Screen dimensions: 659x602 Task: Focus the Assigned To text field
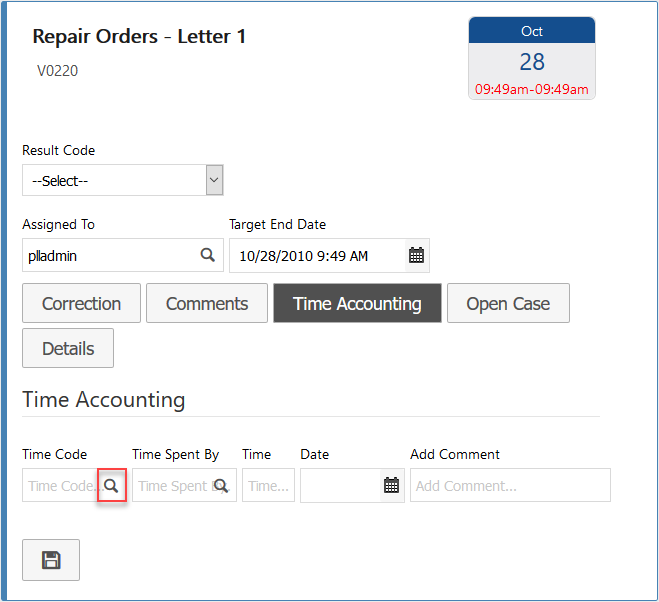pyautogui.click(x=108, y=255)
